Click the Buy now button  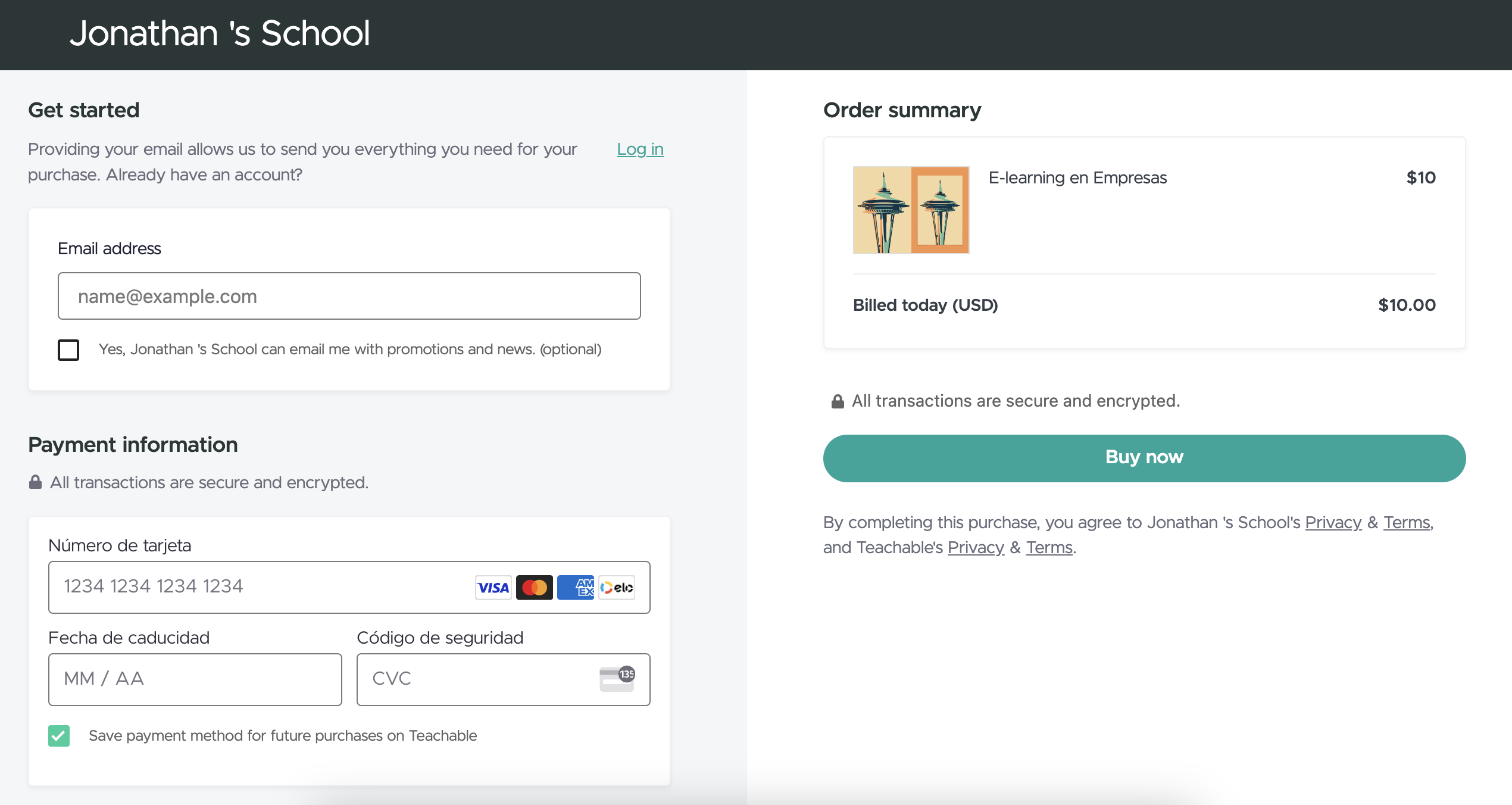tap(1144, 458)
